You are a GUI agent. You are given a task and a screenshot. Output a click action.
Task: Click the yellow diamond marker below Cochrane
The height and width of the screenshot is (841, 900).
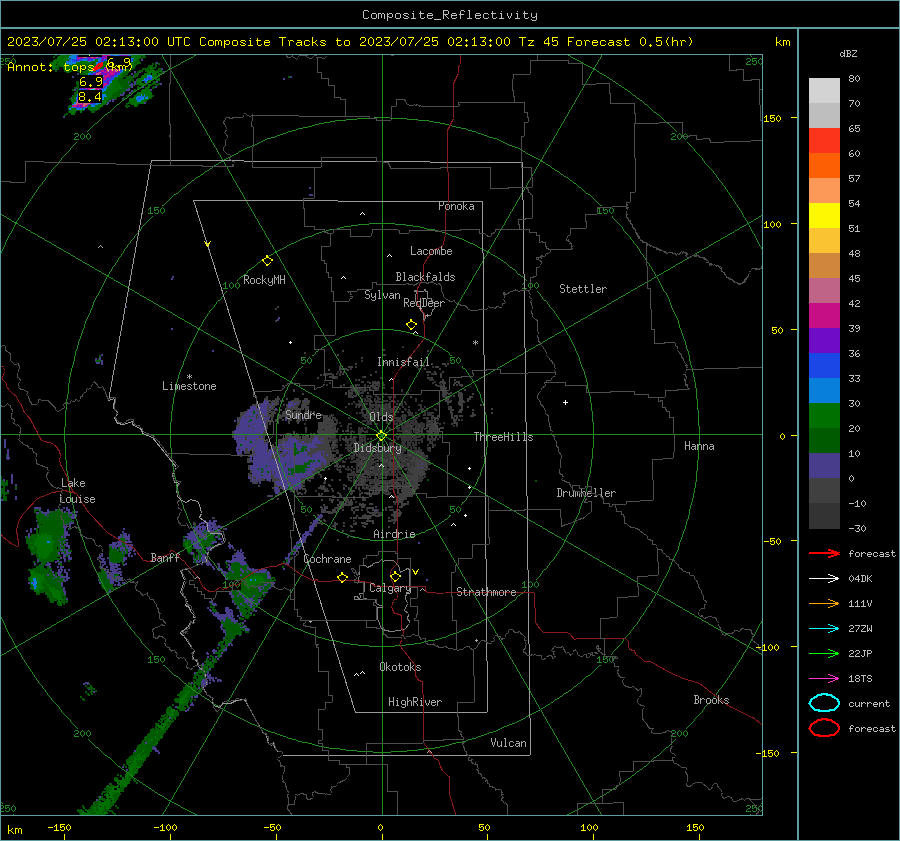tap(342, 577)
